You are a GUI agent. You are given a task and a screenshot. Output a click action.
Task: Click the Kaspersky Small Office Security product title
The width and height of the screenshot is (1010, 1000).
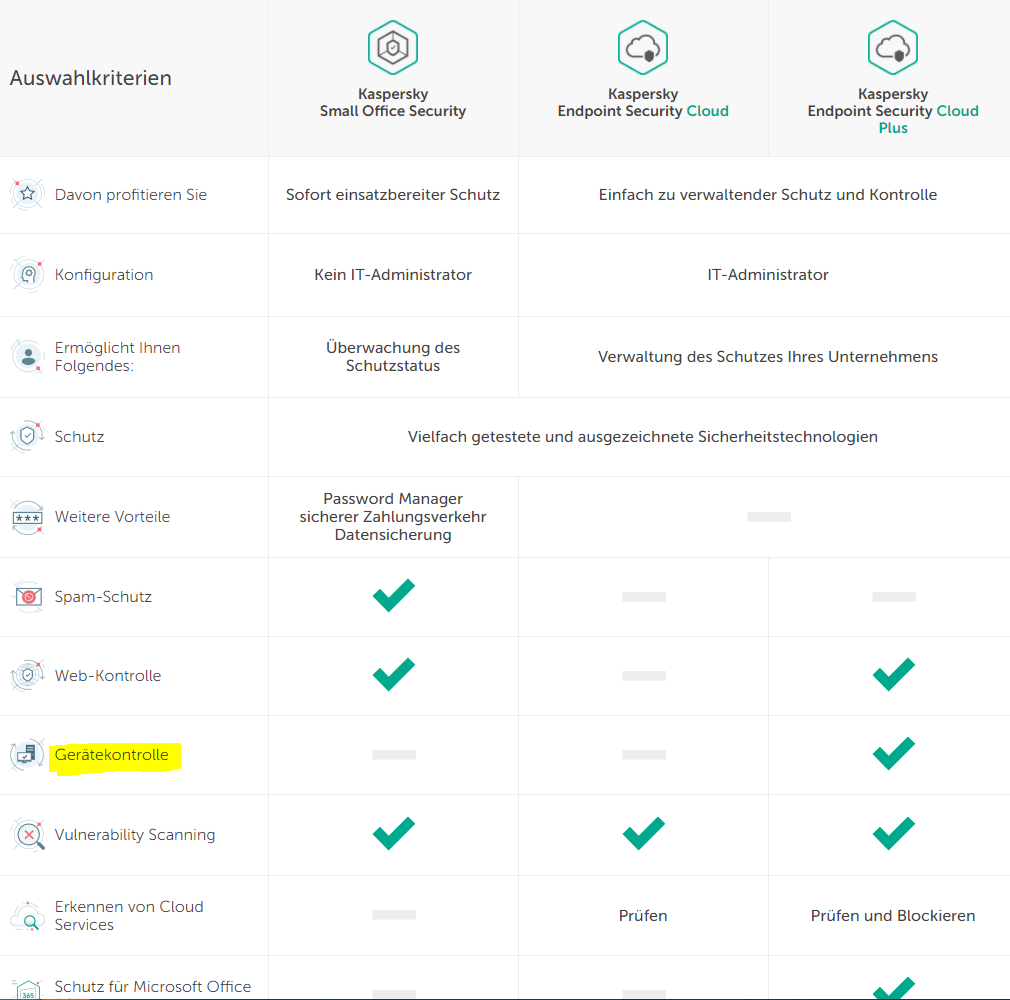[393, 103]
